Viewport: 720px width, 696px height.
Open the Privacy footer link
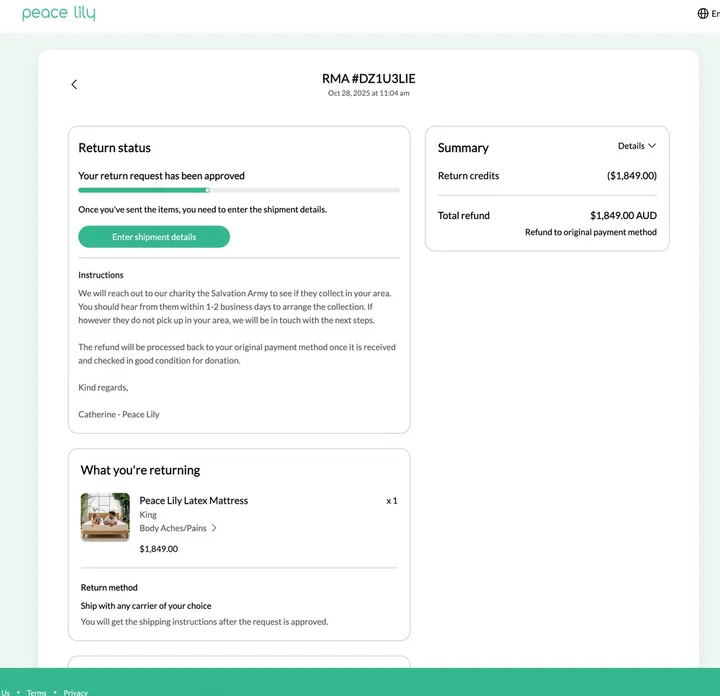[75, 692]
